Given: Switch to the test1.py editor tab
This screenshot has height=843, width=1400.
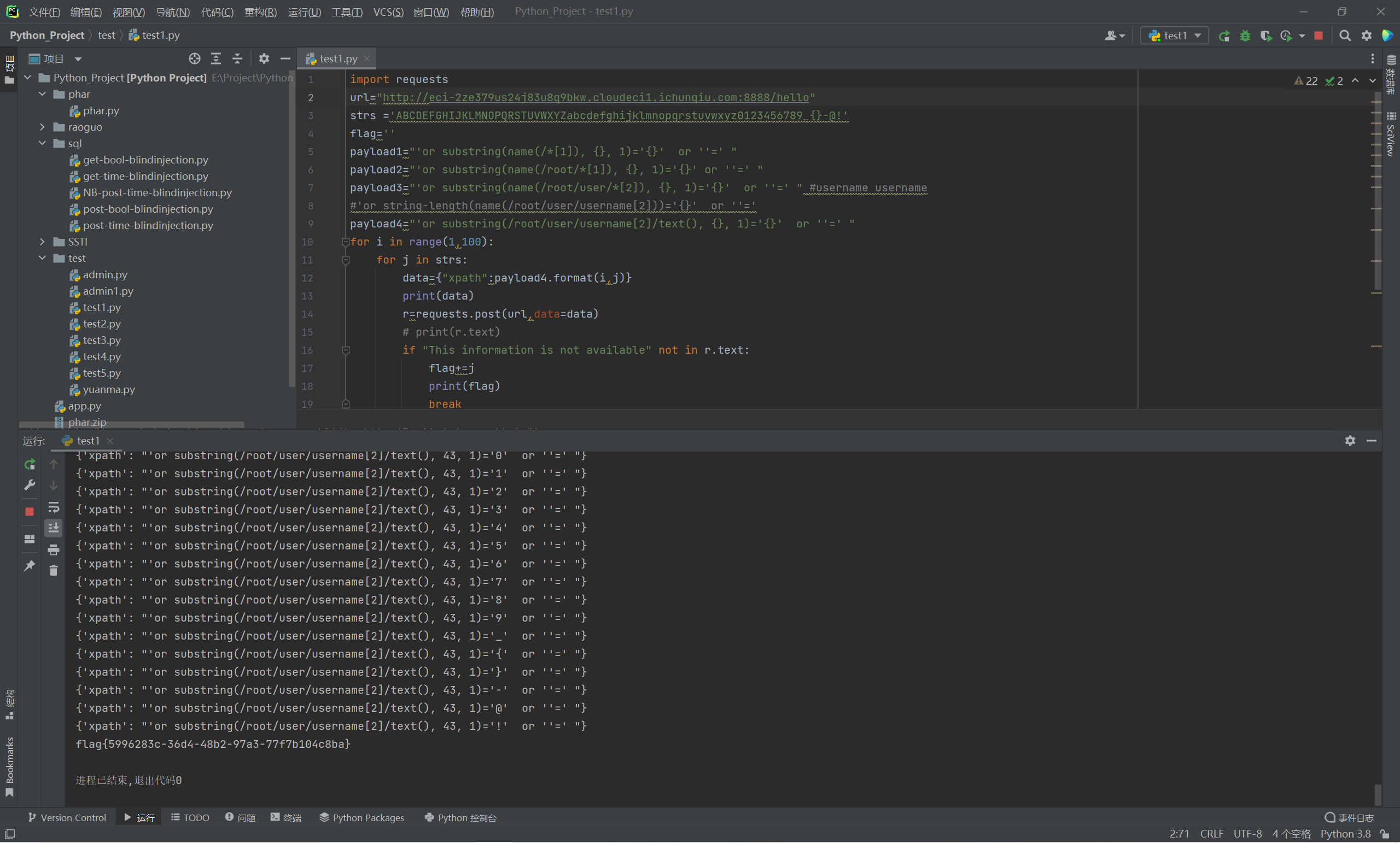Looking at the screenshot, I should pyautogui.click(x=338, y=58).
